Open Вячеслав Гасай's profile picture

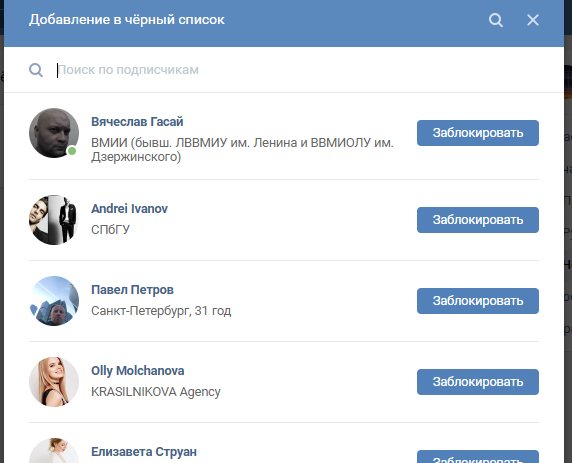pyautogui.click(x=54, y=133)
